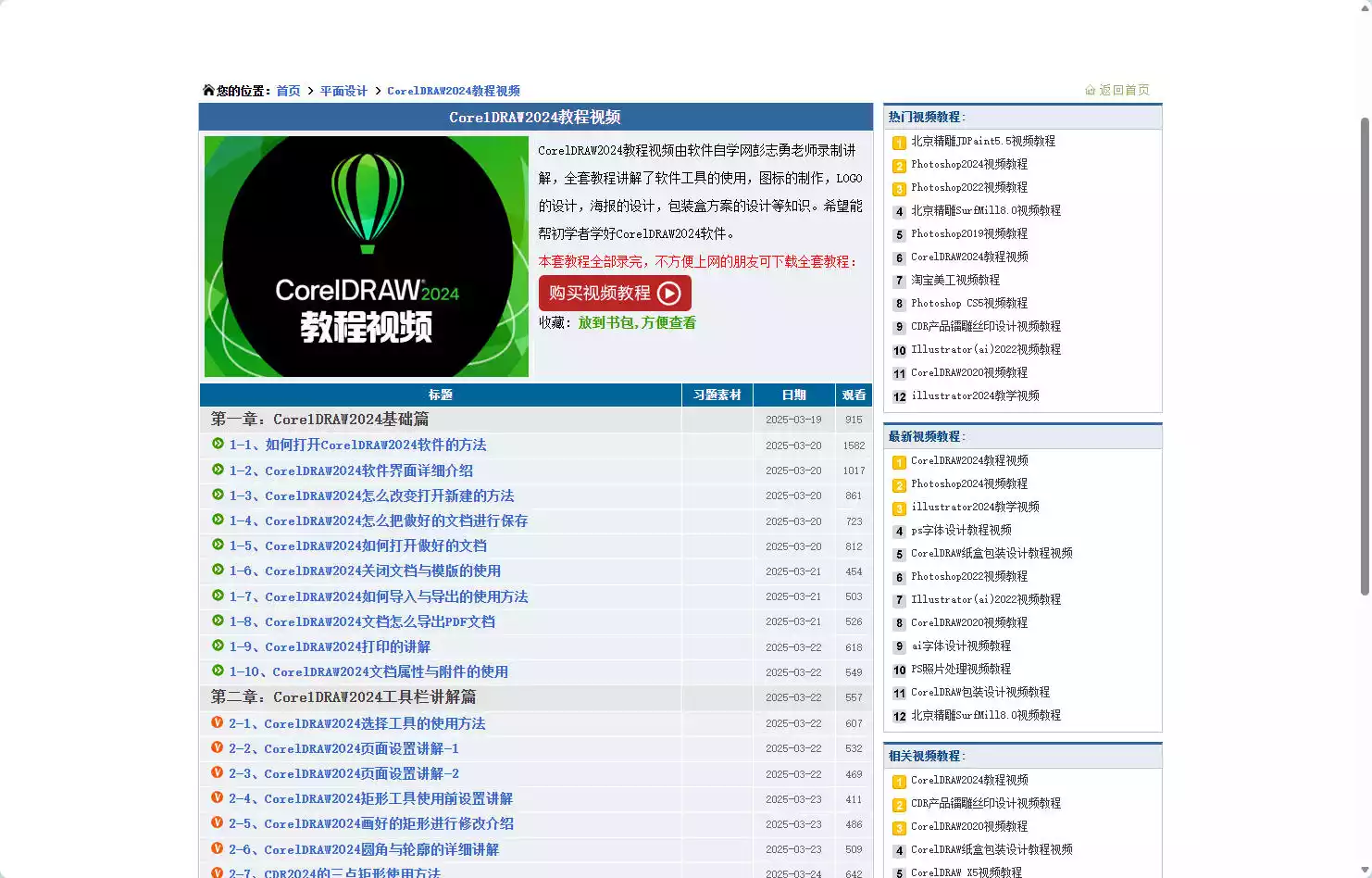This screenshot has height=878, width=1372.
Task: Click the green icon for lesson 1-2
Action: coord(218,470)
